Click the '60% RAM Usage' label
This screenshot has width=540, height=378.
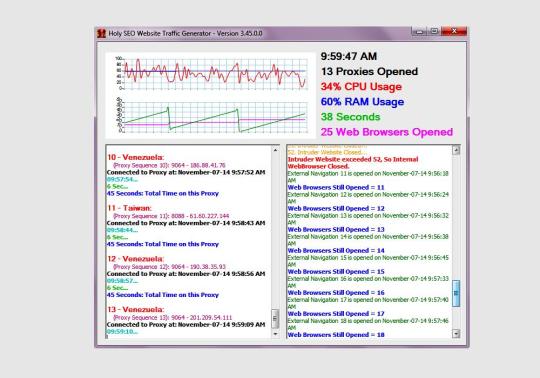(x=362, y=102)
